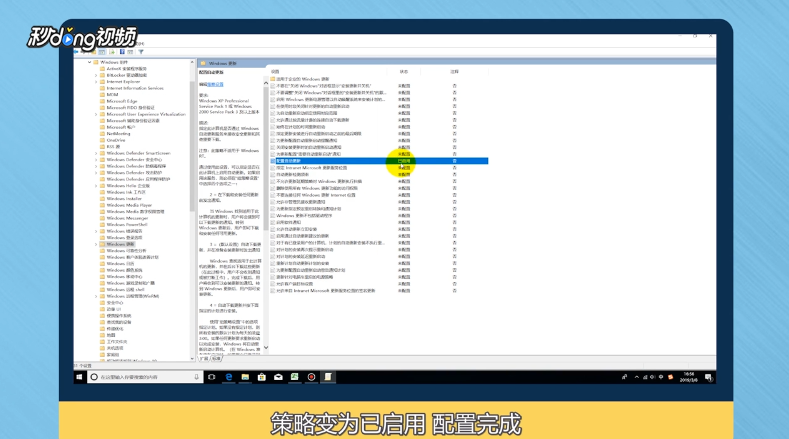
Task: Open the Windows Start menu
Action: click(79, 377)
